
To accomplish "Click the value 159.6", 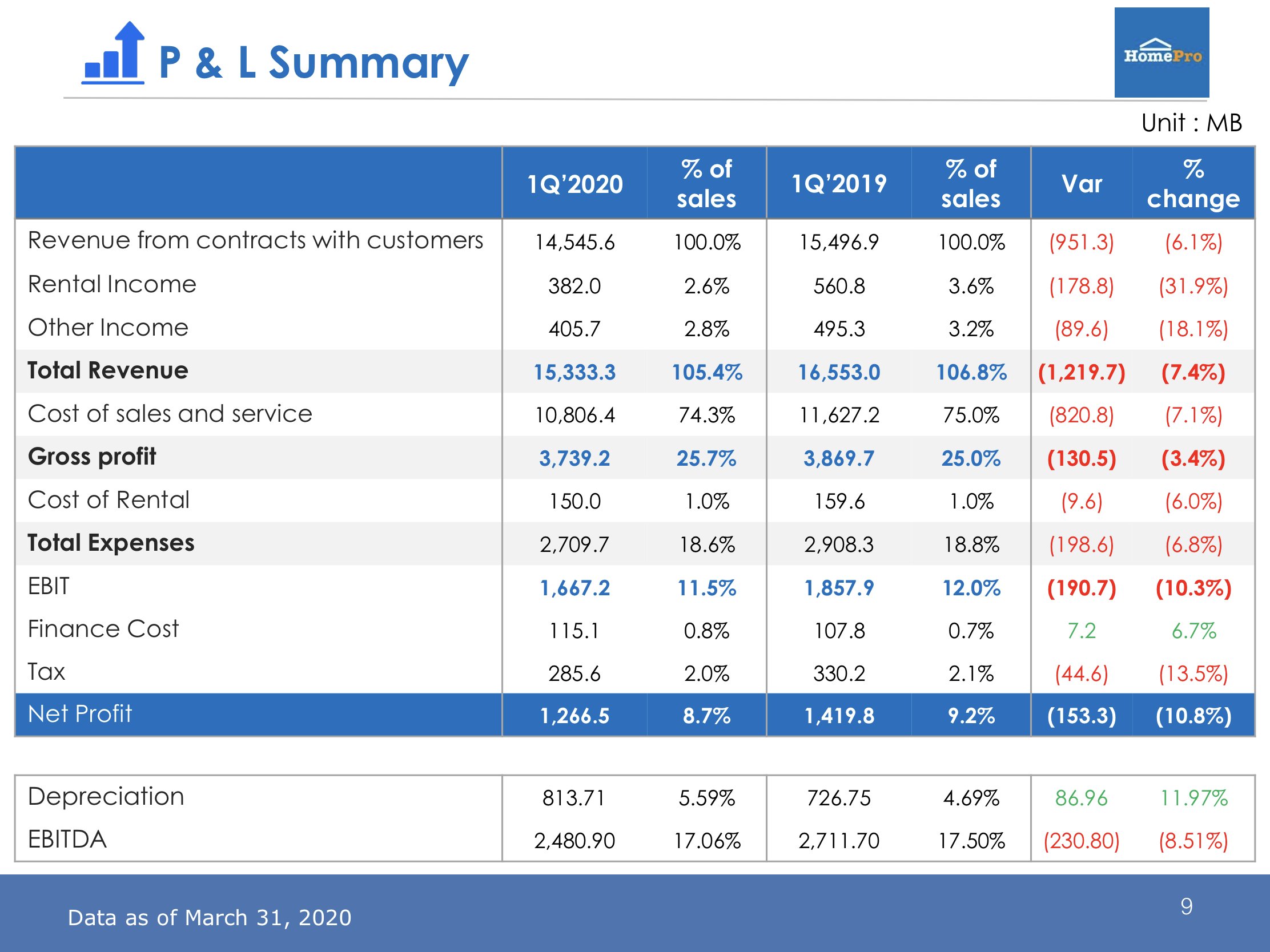I will [x=839, y=502].
